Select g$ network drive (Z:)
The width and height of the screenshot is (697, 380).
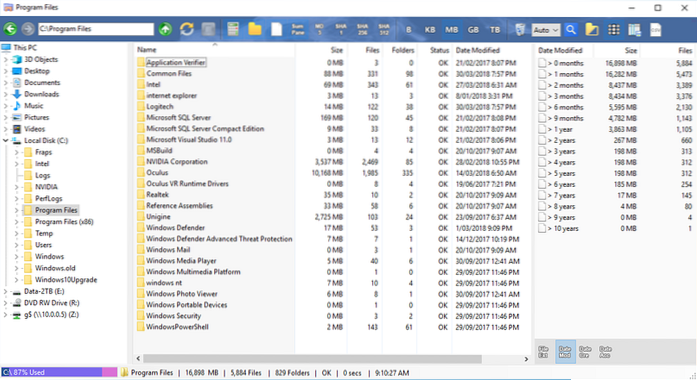pyautogui.click(x=51, y=314)
